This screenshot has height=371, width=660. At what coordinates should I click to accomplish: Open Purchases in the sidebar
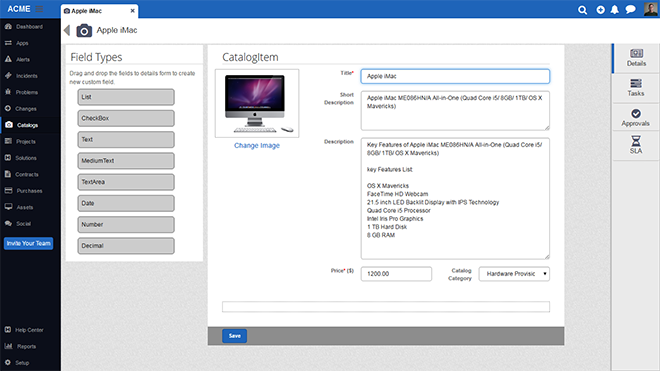[x=29, y=191]
